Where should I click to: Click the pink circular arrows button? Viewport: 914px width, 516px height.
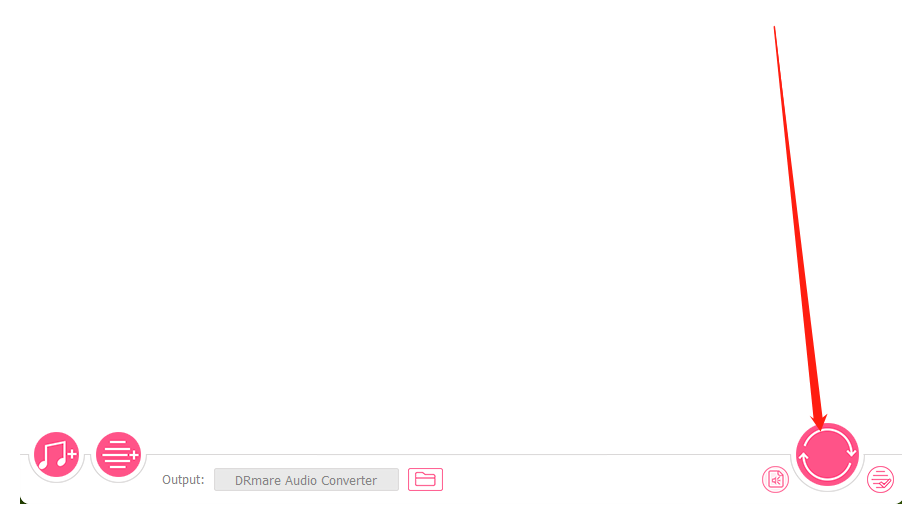827,454
